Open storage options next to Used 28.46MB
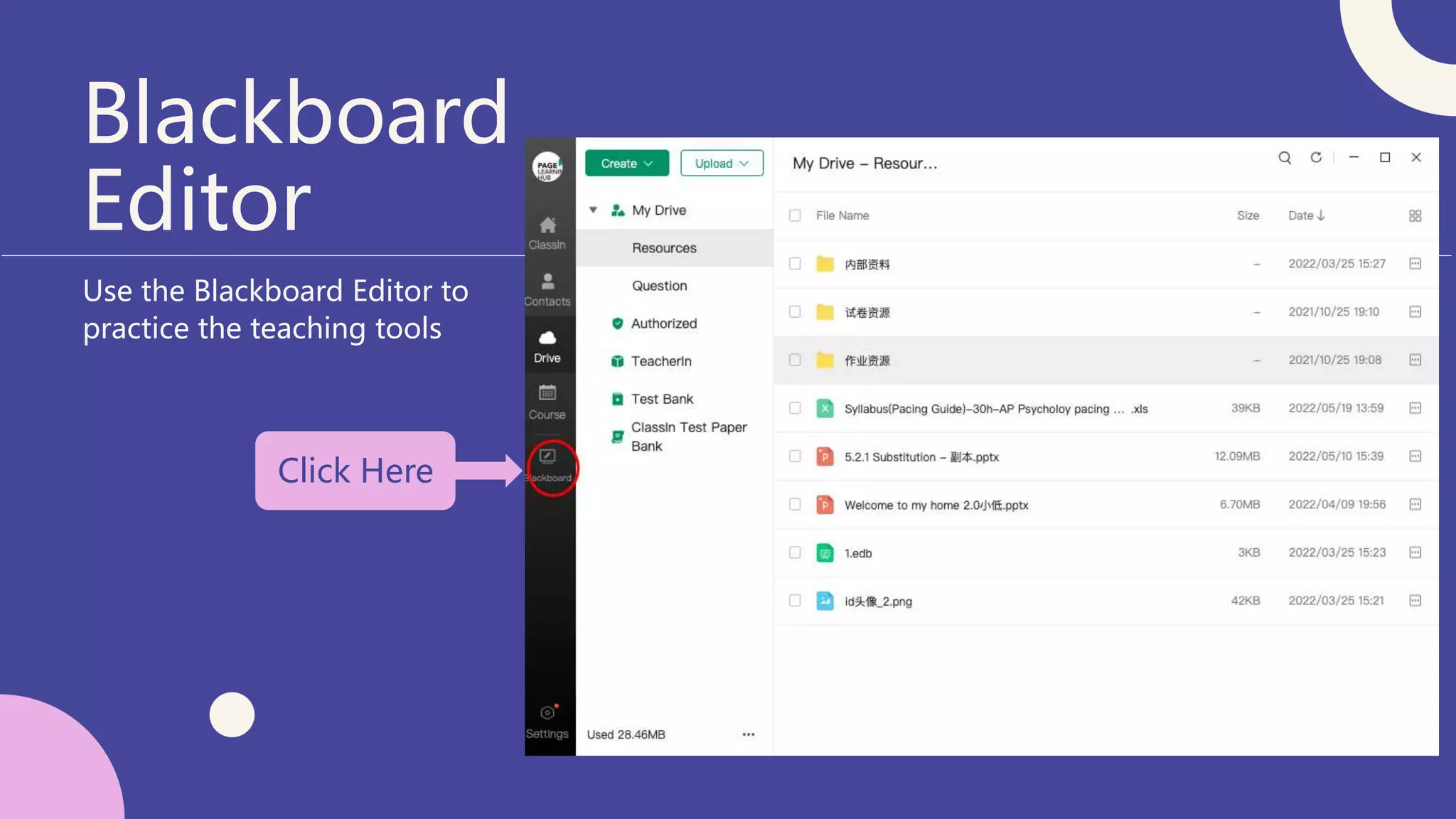This screenshot has width=1456, height=819. point(748,734)
